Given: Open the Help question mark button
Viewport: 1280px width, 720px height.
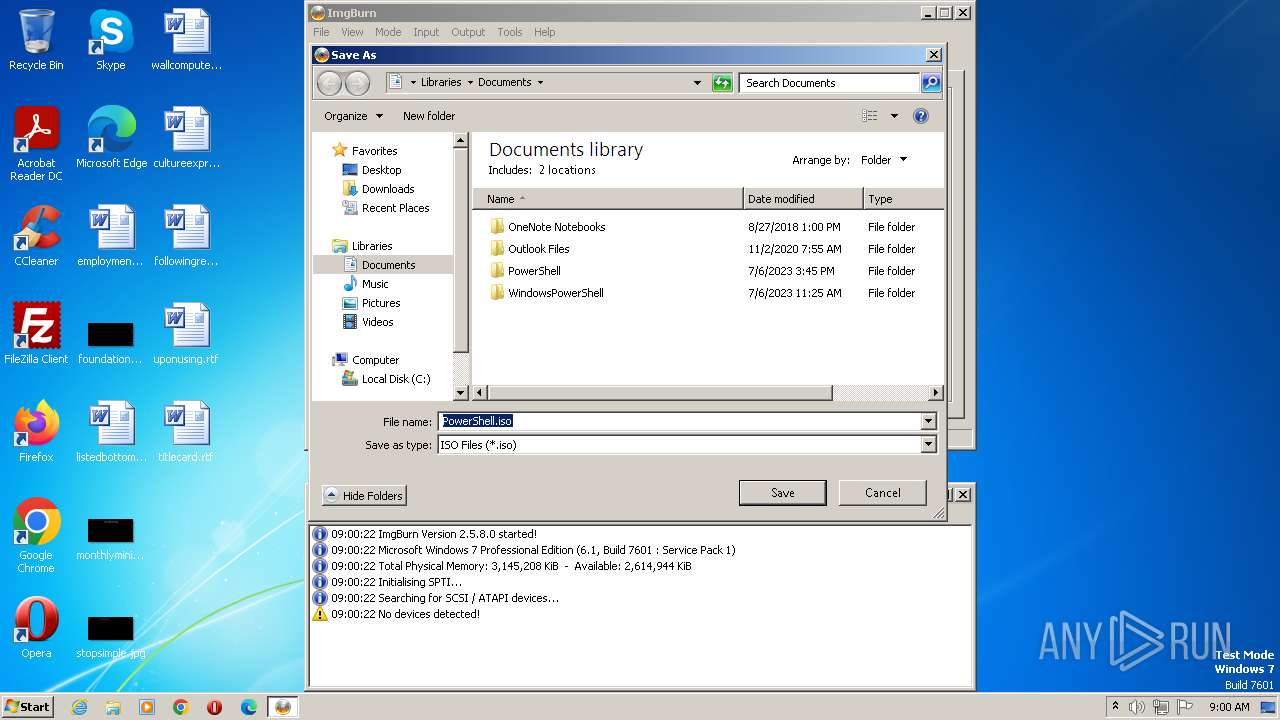Looking at the screenshot, I should click(921, 116).
